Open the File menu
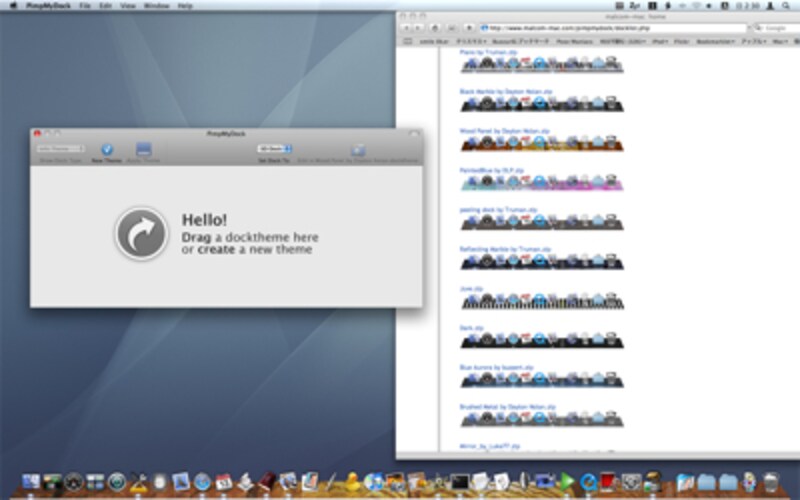Image resolution: width=800 pixels, height=500 pixels. click(x=85, y=6)
